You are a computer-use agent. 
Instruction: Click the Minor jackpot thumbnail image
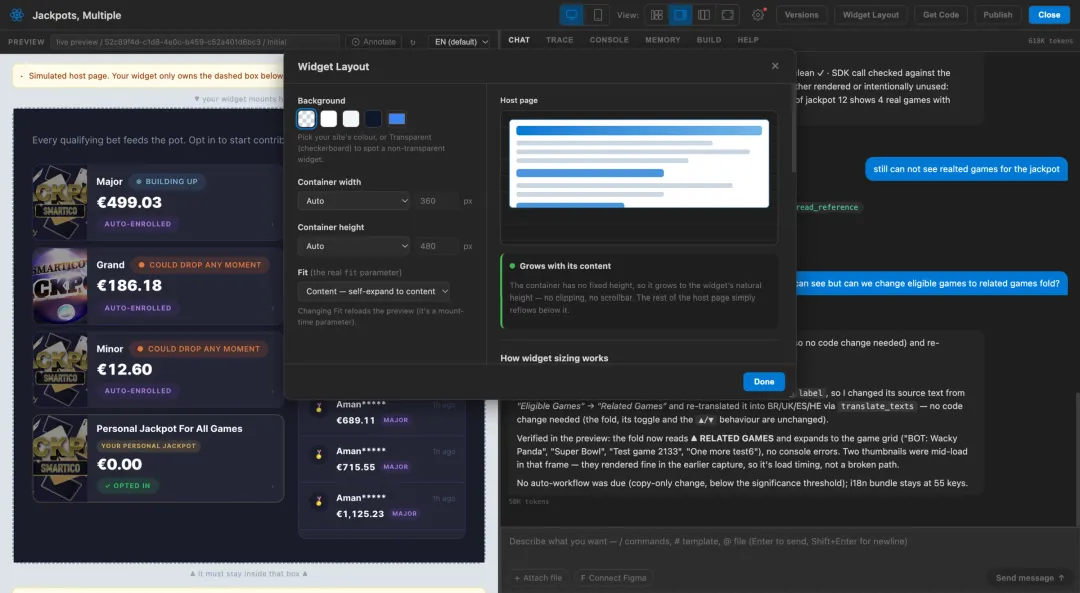(x=60, y=369)
